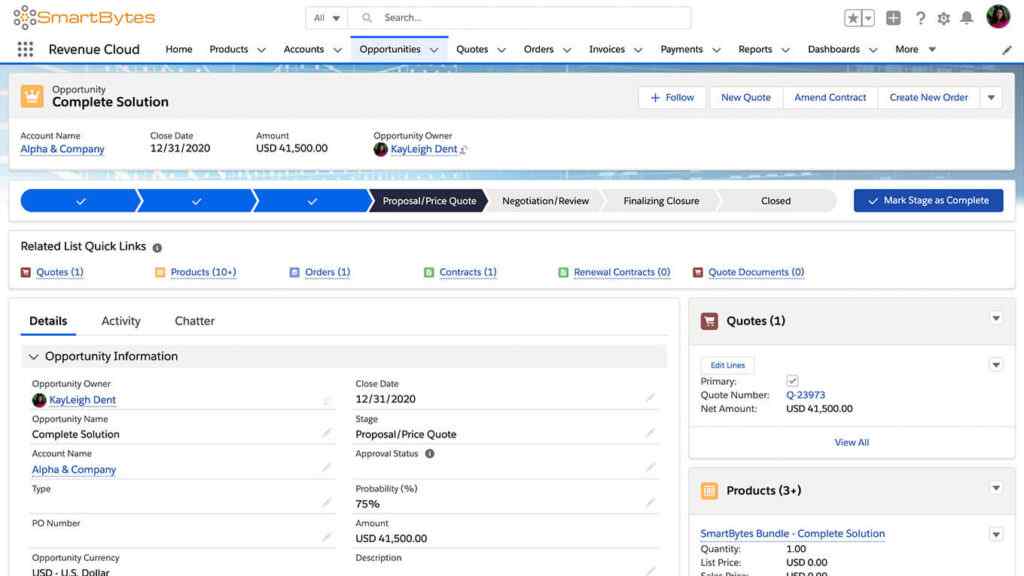The width and height of the screenshot is (1024, 576).
Task: Open more actions dropdown next to Create New Order
Action: coord(991,97)
